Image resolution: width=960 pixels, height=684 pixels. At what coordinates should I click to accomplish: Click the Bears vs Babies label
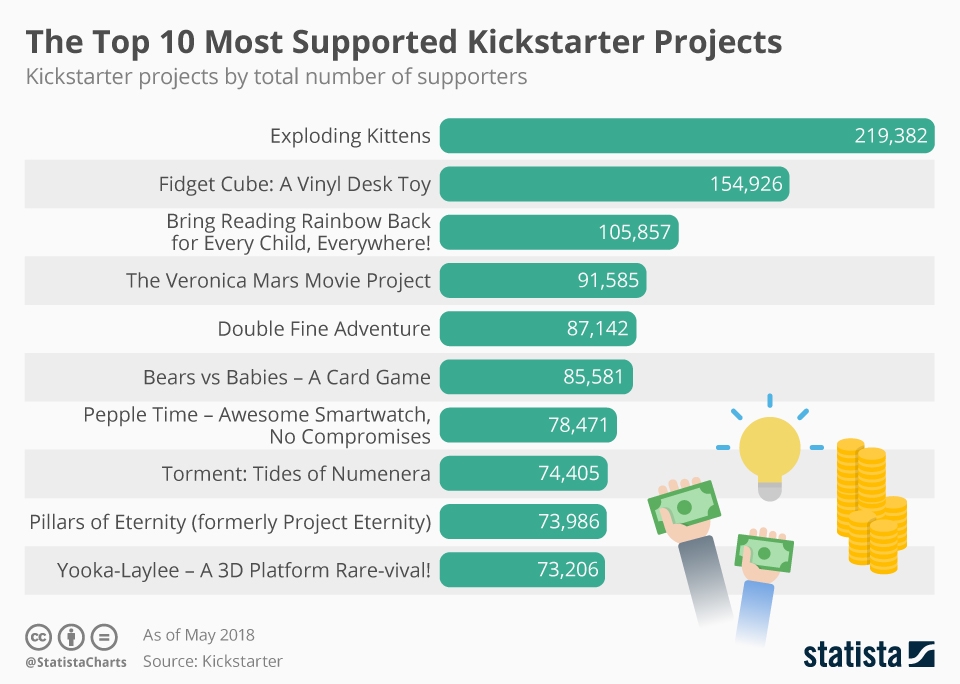point(287,377)
